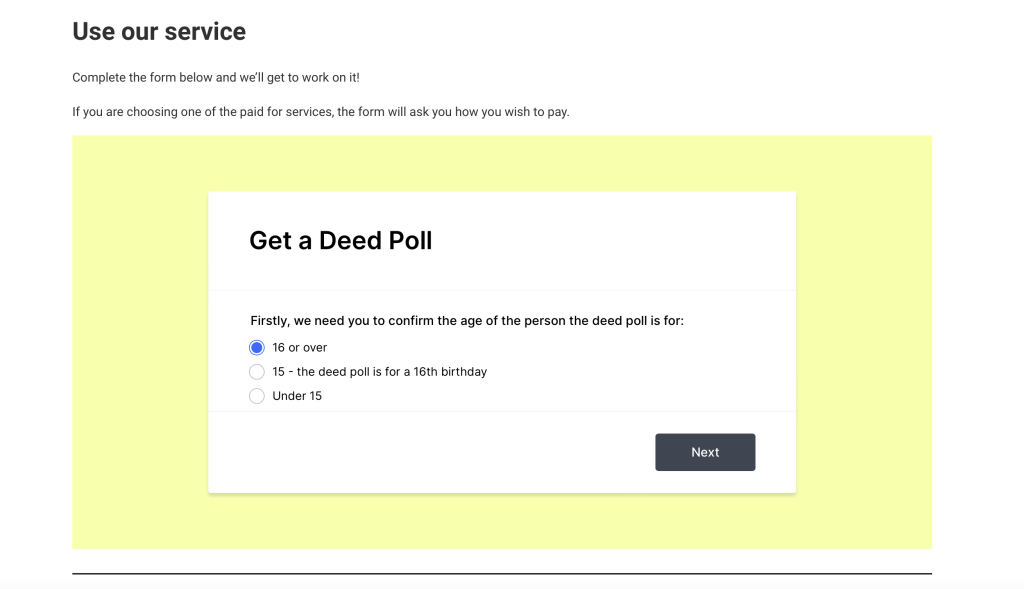Screen dimensions: 1024x589
Task: Click the yellow background left of the form
Action: [140, 342]
